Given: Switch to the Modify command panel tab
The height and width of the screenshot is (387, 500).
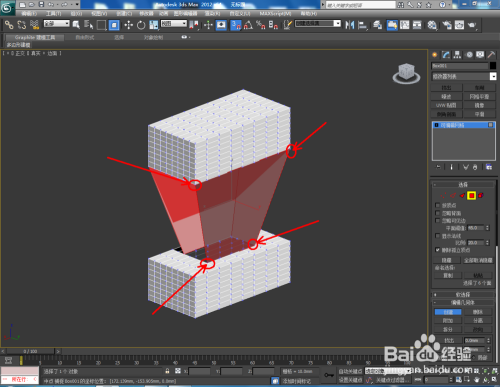Looking at the screenshot, I should click(x=446, y=55).
